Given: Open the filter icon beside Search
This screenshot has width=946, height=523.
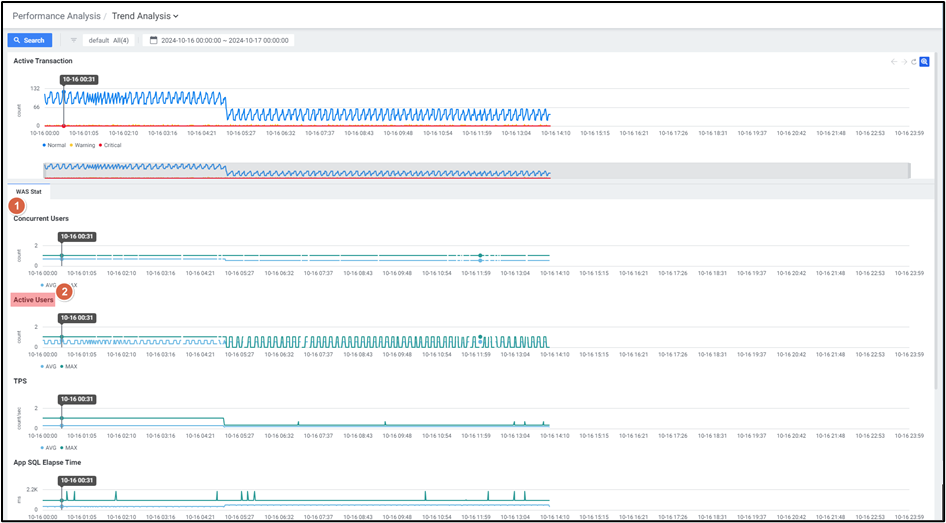Looking at the screenshot, I should [x=73, y=40].
